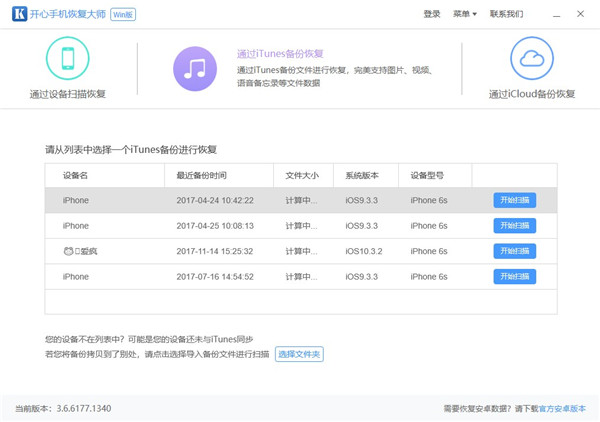Click the emoji icon in third device name
Image resolution: width=600 pixels, height=422 pixels.
[x=69, y=251]
